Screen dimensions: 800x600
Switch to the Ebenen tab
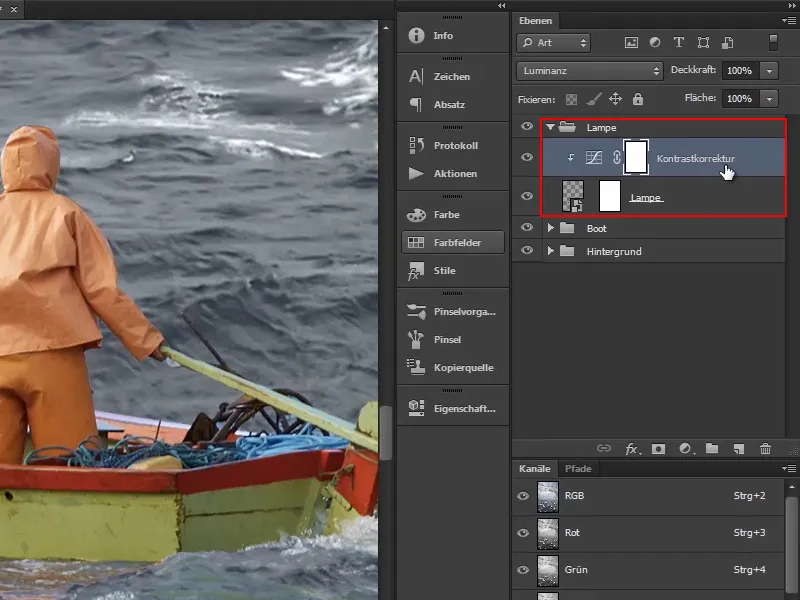point(535,21)
